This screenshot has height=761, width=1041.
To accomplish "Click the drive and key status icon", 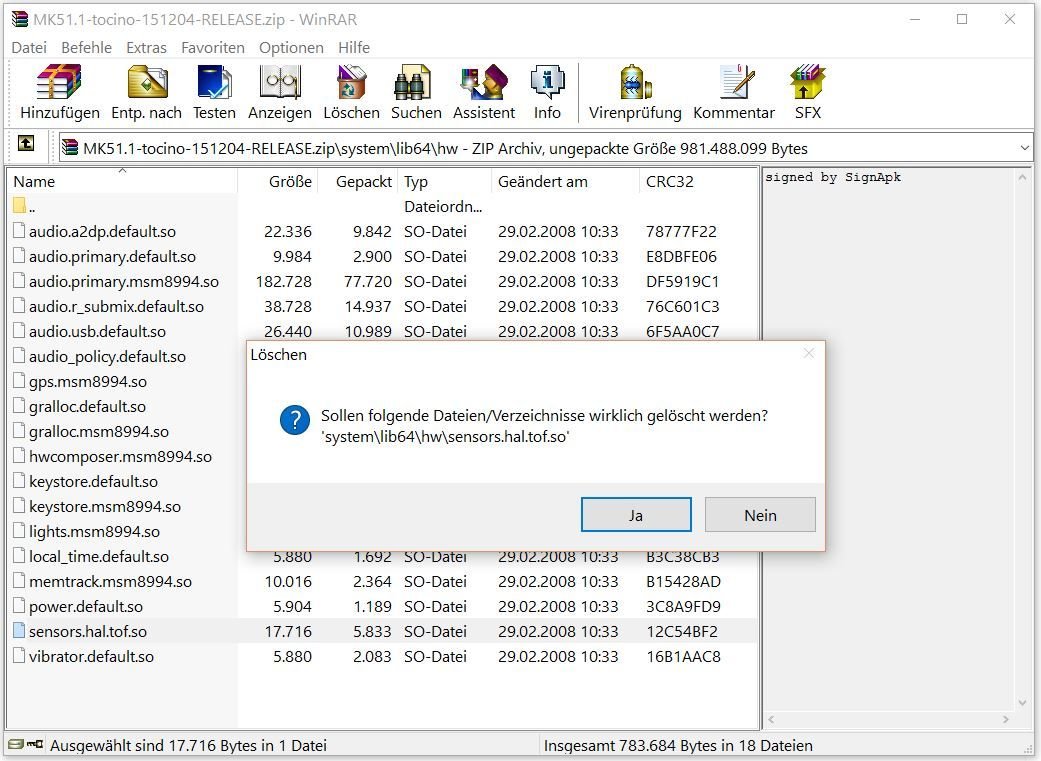I will pos(26,744).
